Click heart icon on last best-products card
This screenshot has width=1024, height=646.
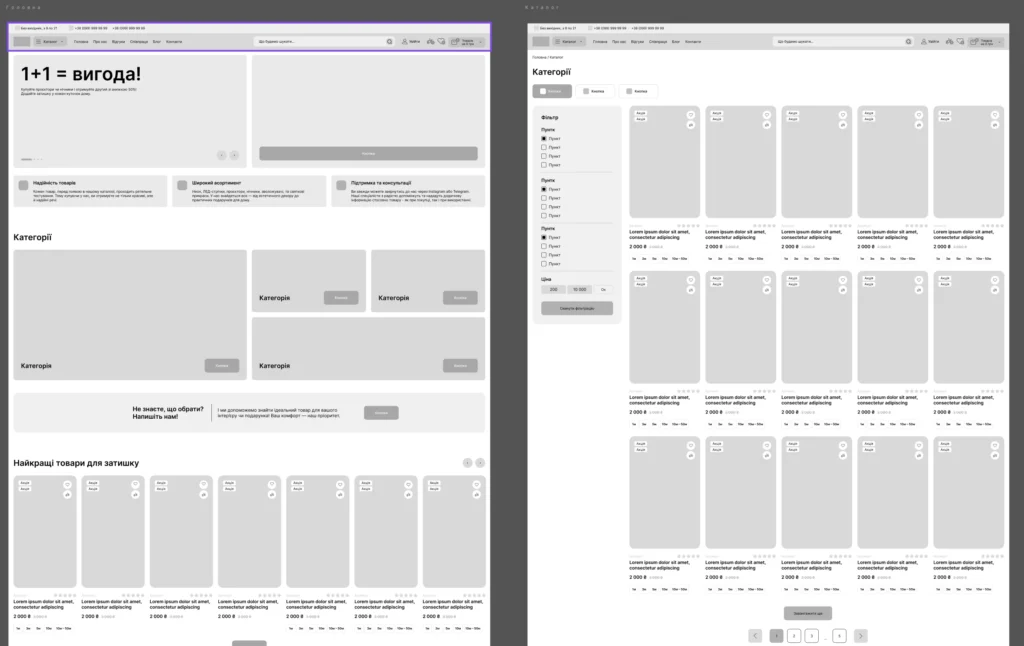476,485
